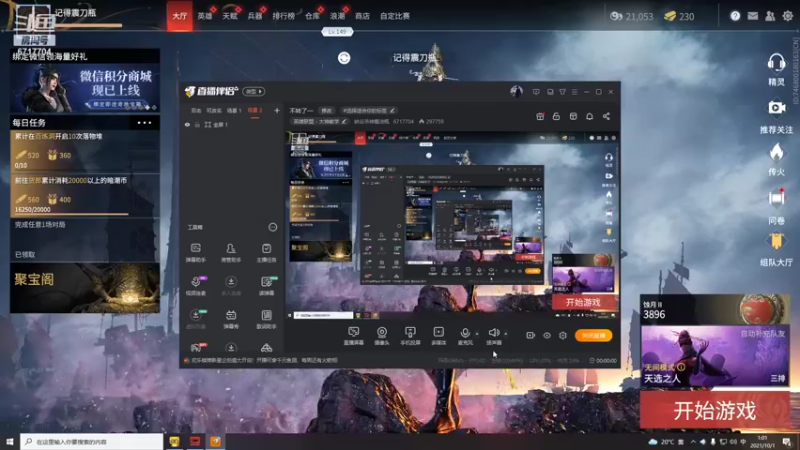Open the 房管助手 tool
The height and width of the screenshot is (450, 800).
pyautogui.click(x=231, y=252)
